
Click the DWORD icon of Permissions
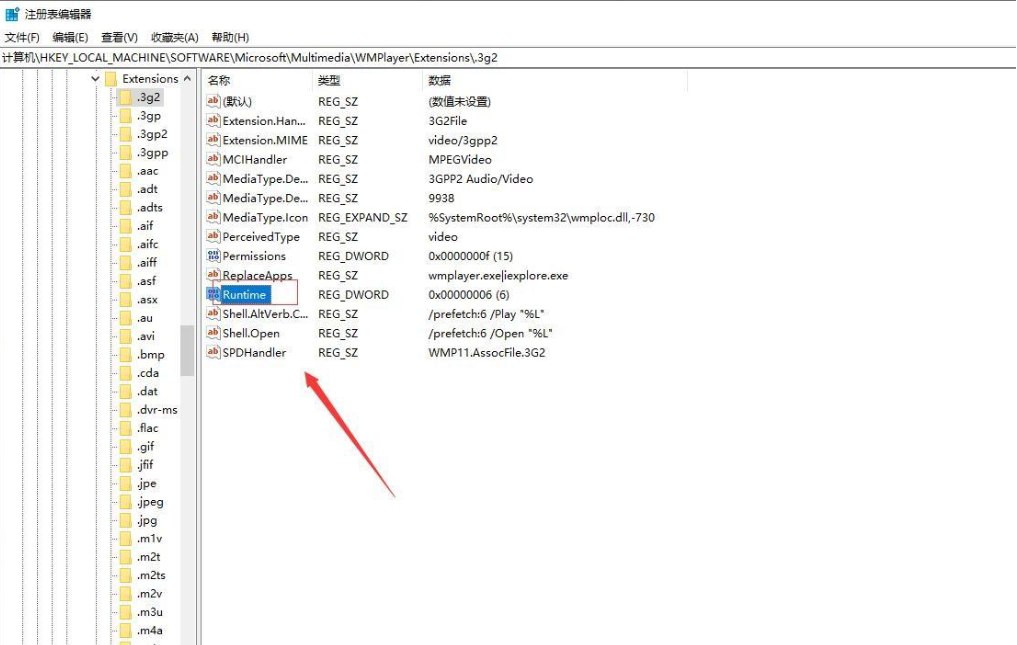(213, 256)
